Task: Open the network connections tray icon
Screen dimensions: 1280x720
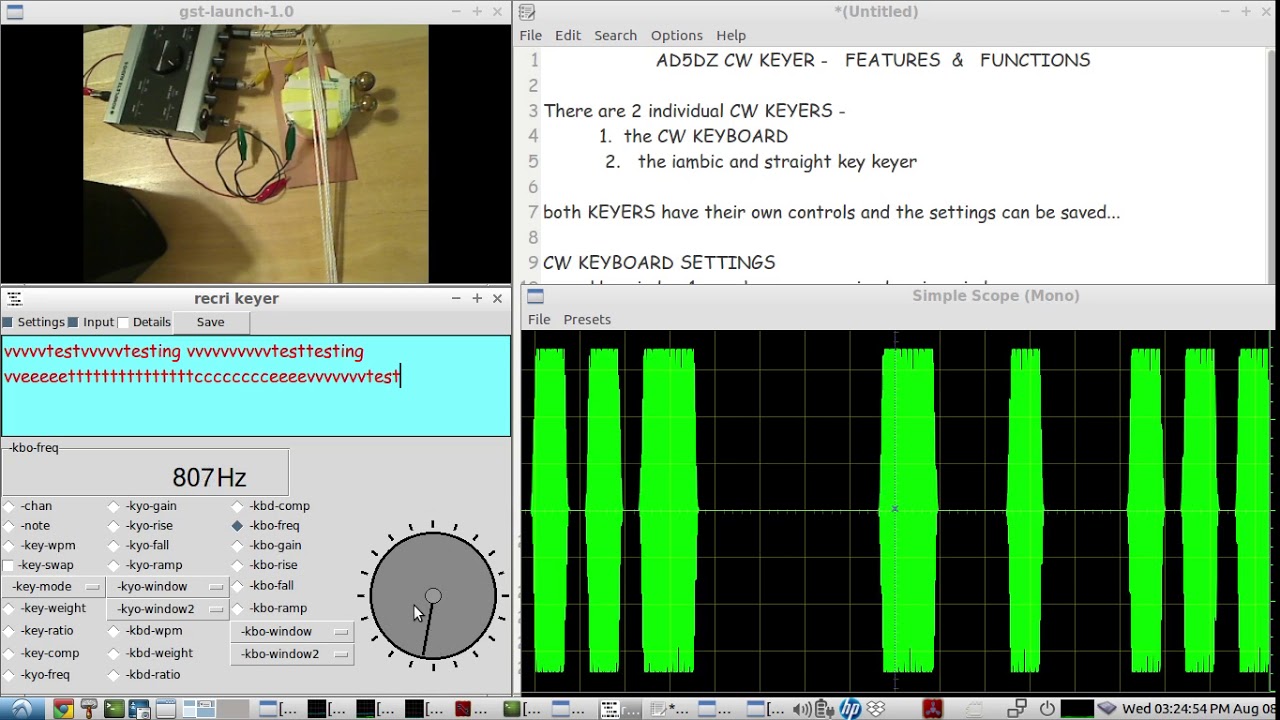Action: [1016, 709]
